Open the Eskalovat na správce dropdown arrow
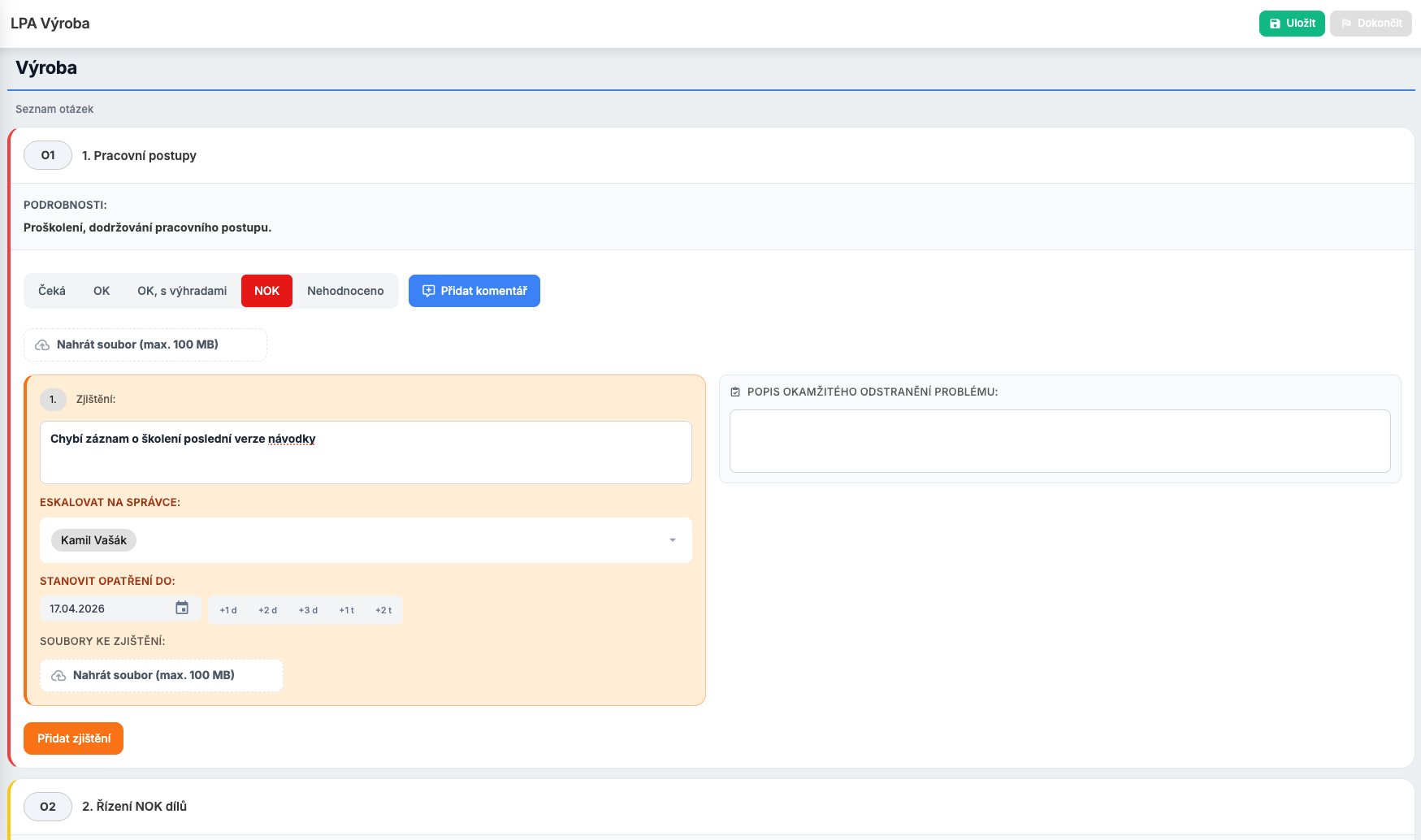Screen dimensions: 1421x840 (672, 540)
